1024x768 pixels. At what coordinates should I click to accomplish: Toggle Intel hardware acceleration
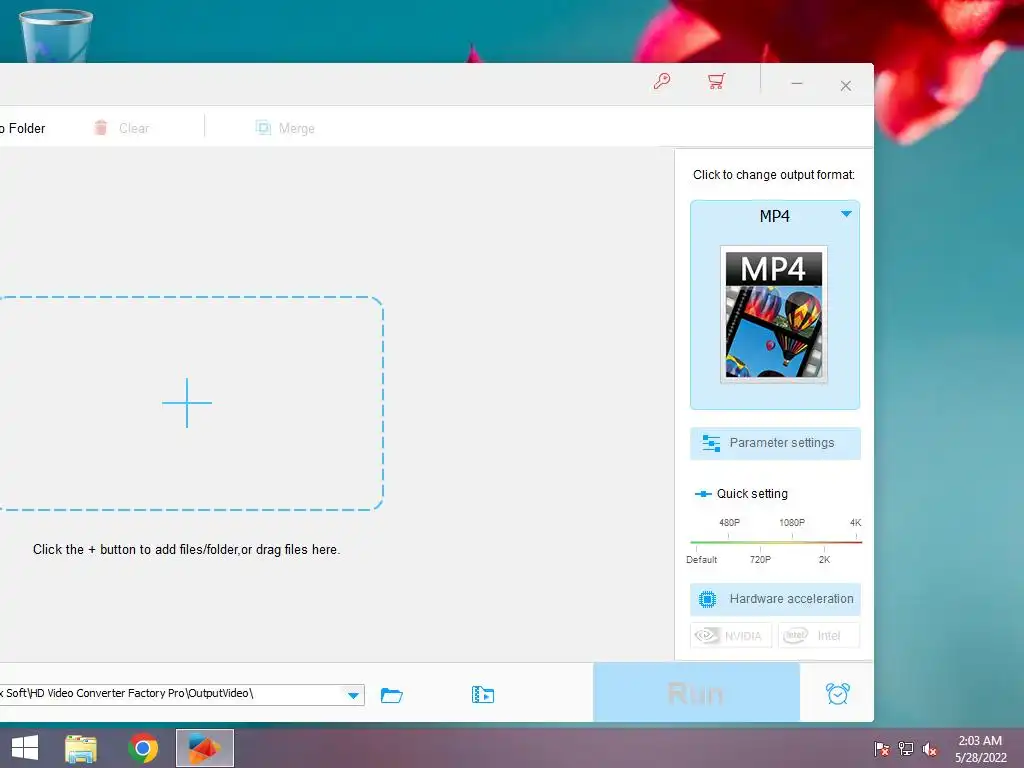pyautogui.click(x=818, y=635)
